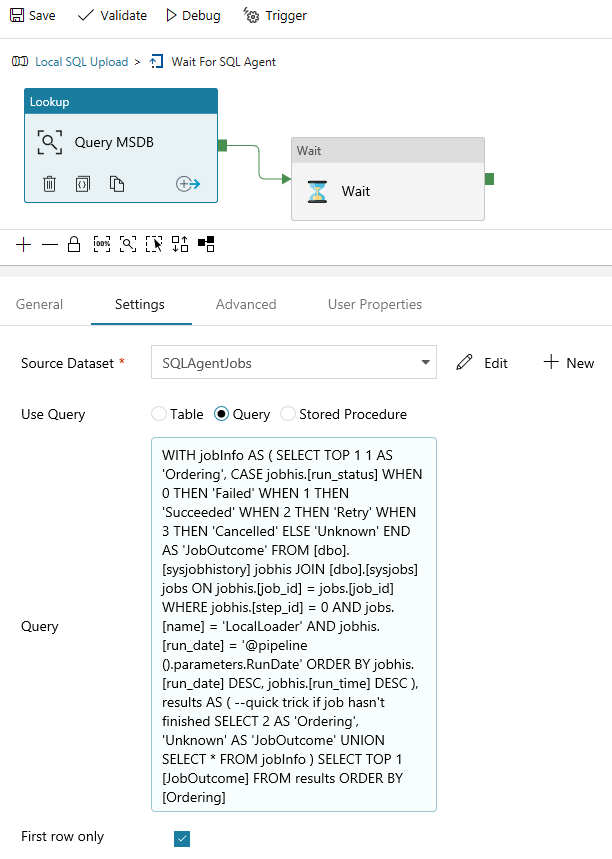Zoom in on the pipeline canvas

point(24,244)
